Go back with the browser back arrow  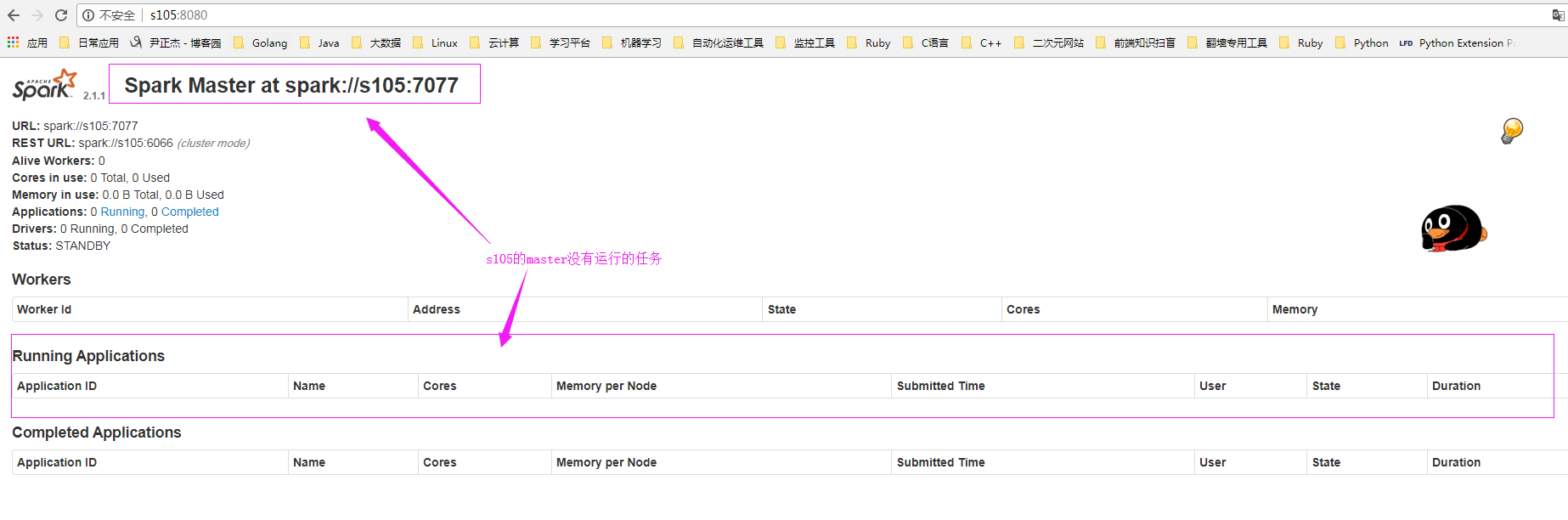pos(14,15)
